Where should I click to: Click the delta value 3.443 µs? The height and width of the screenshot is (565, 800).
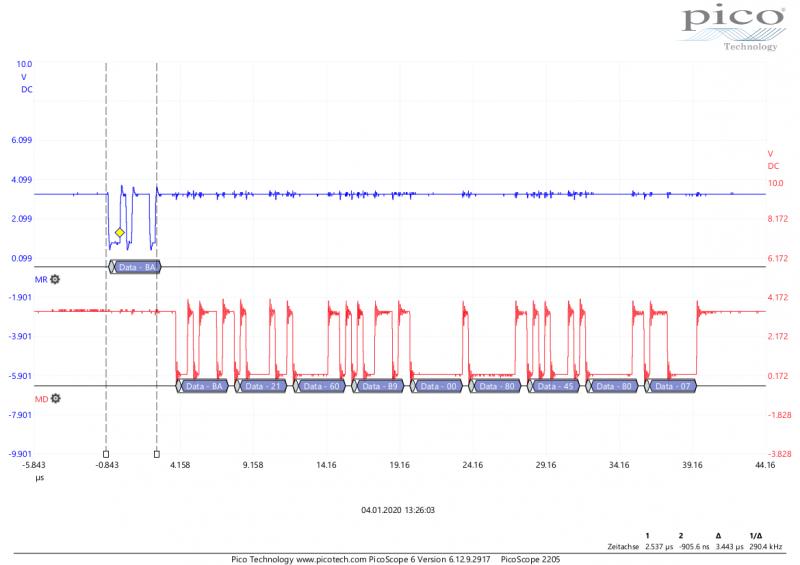[730, 546]
